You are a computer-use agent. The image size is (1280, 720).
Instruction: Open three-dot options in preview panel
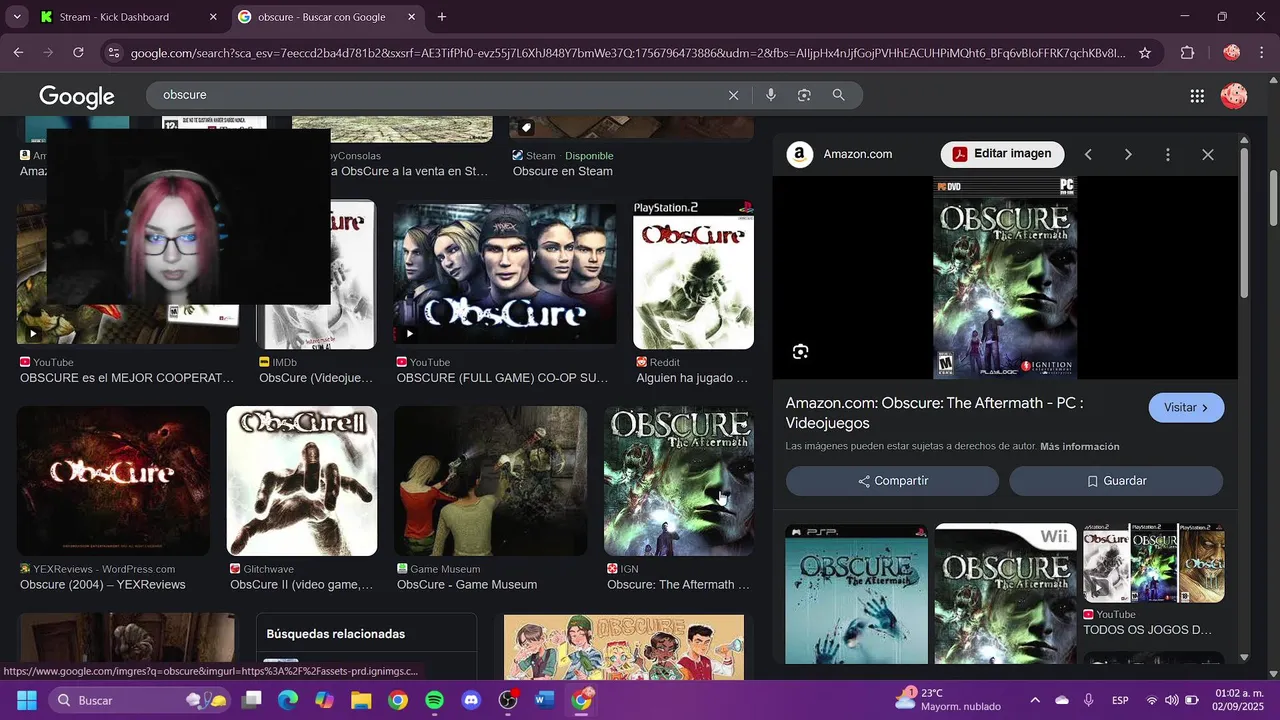click(x=1167, y=154)
